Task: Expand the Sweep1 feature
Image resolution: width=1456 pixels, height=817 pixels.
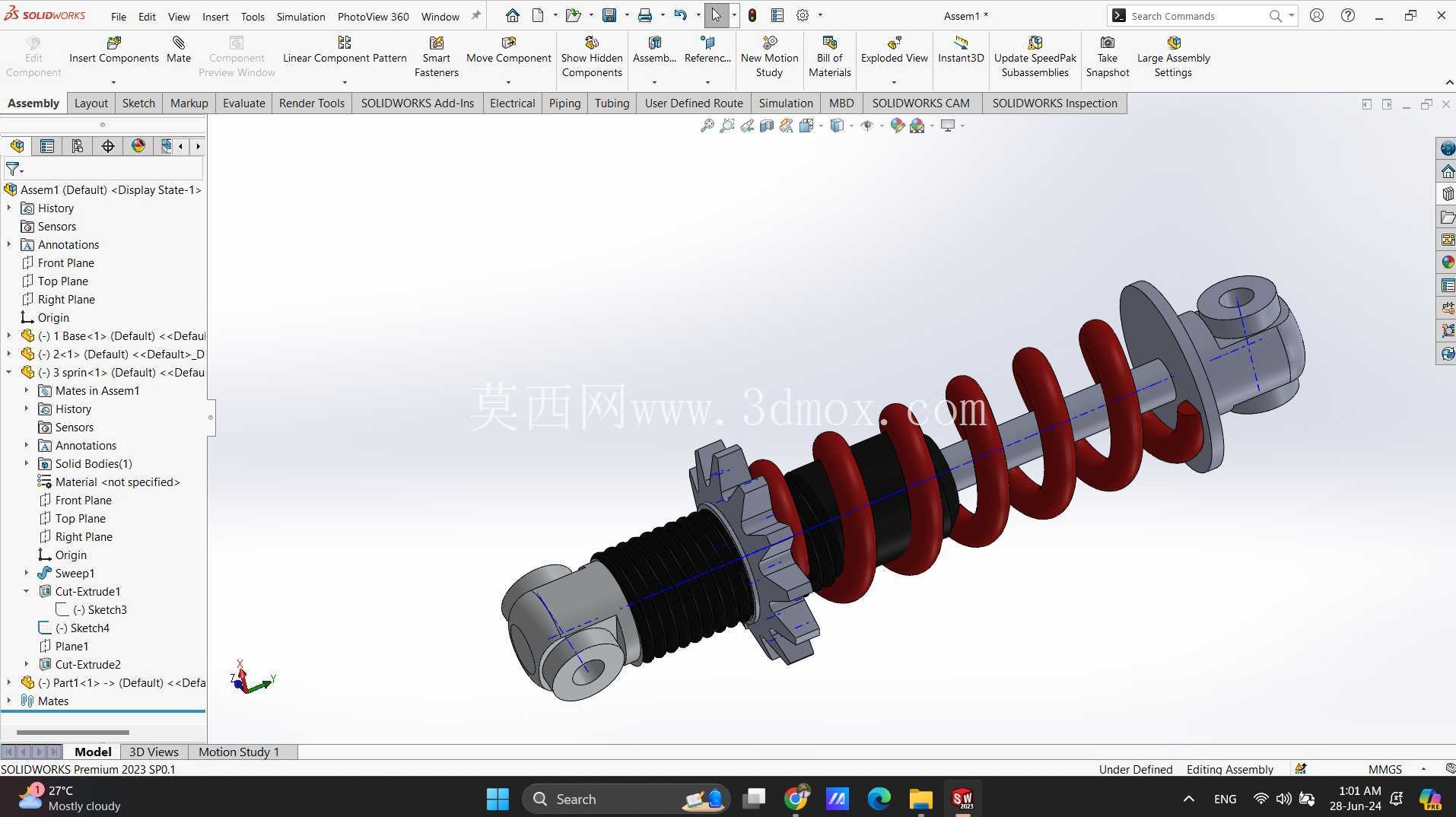Action: [x=27, y=573]
